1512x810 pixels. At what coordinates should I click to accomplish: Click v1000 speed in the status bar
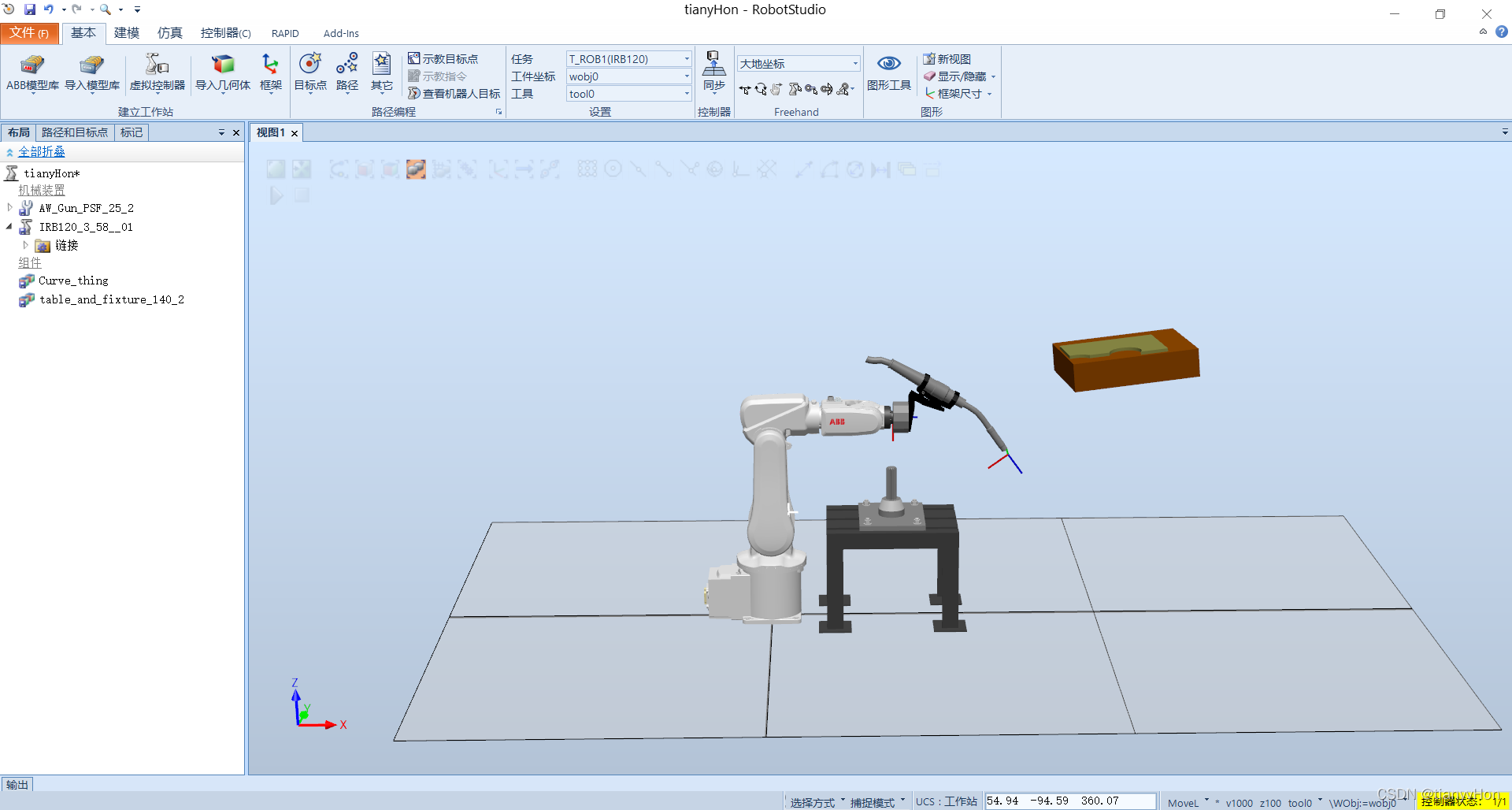click(1239, 803)
